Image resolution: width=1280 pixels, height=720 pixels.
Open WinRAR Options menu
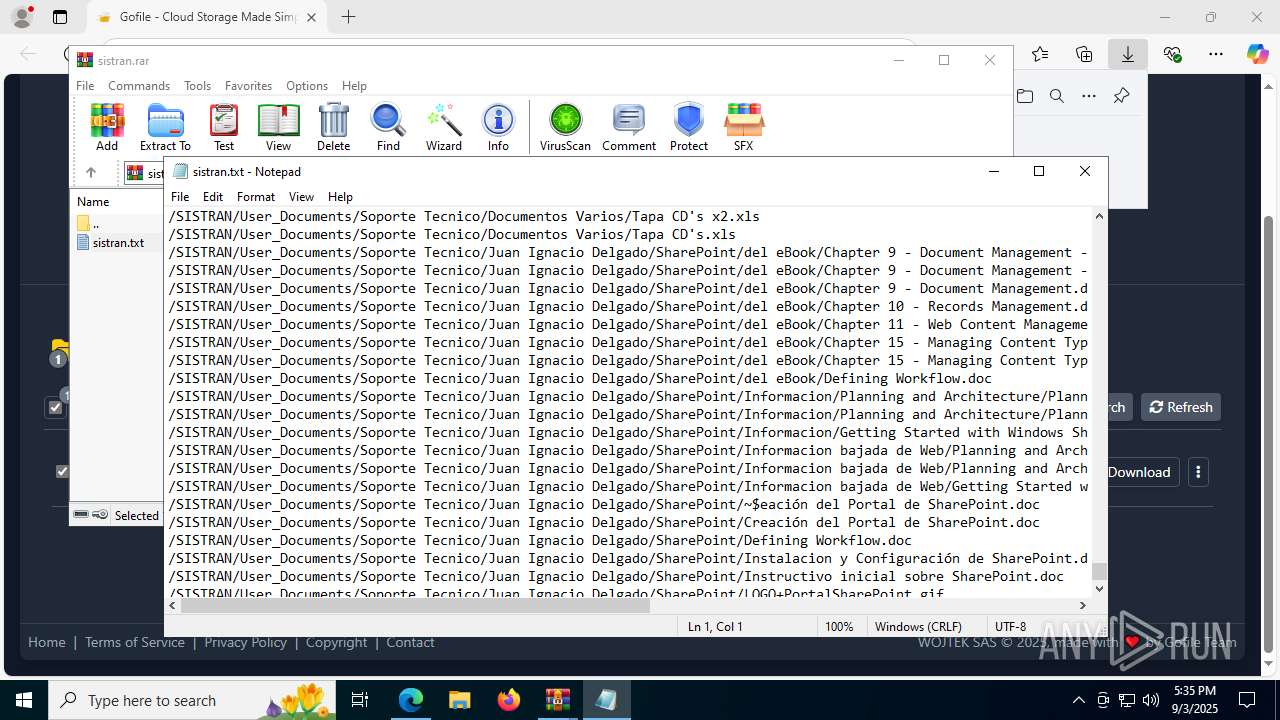pyautogui.click(x=307, y=86)
